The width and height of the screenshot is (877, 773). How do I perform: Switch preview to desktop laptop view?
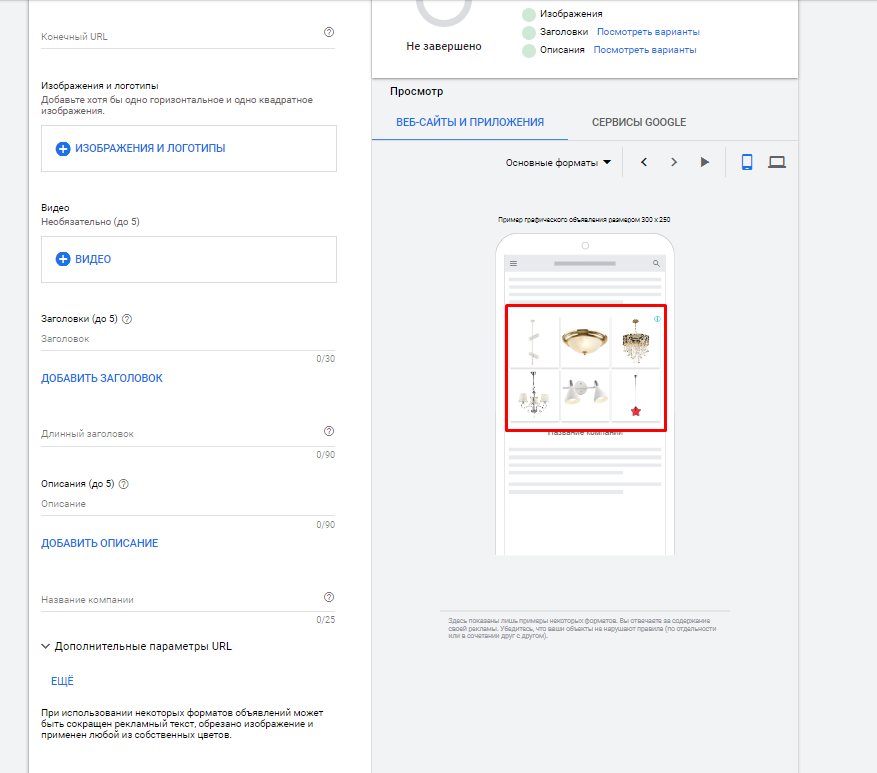(x=777, y=162)
